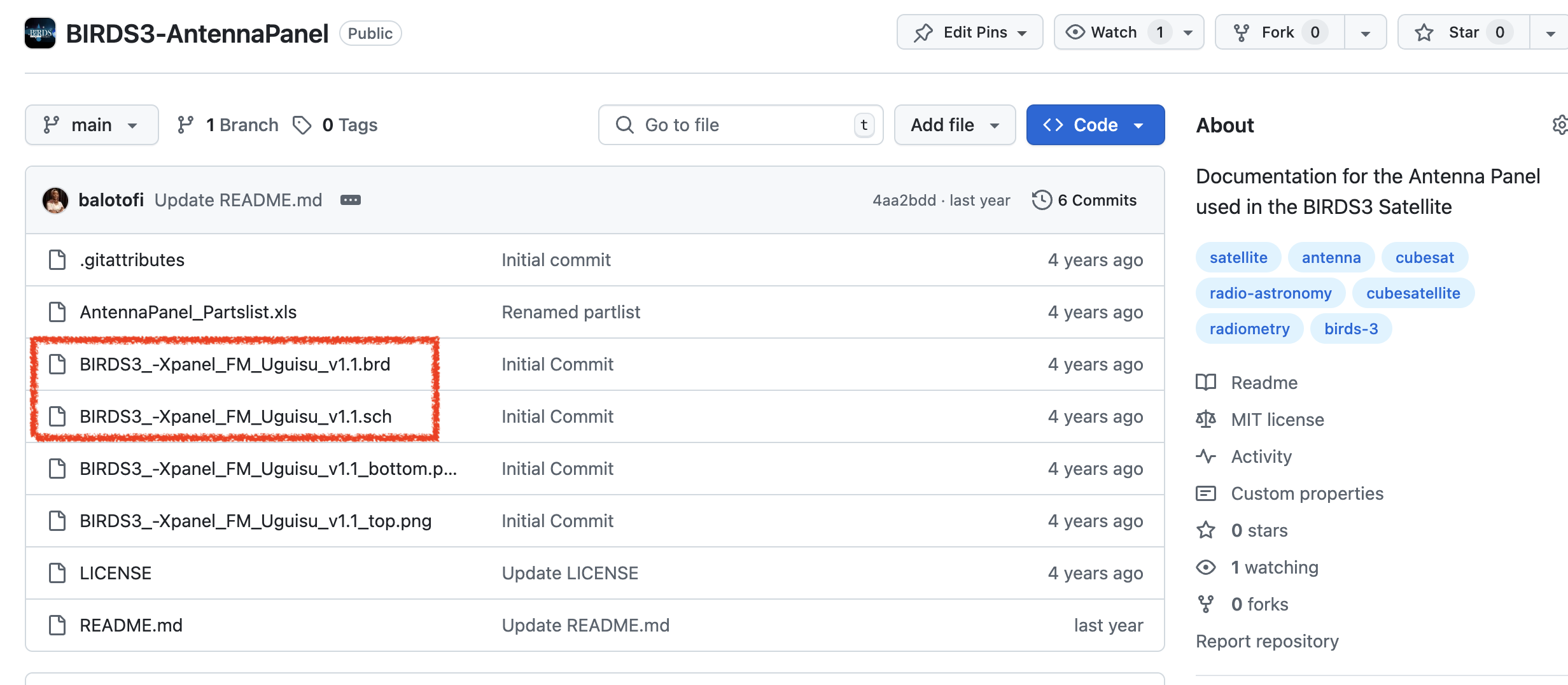Expand the commit details ellipsis button
Viewport: 1568px width, 685px height.
coord(351,201)
